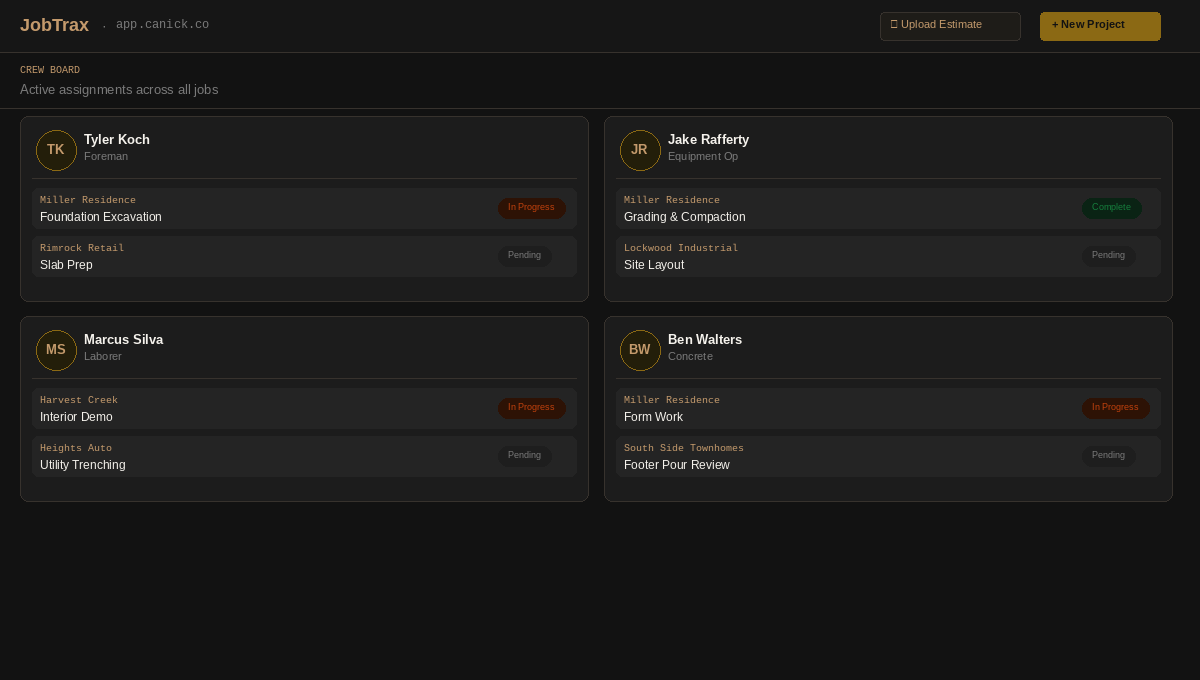Click the app.canick.co address text

pyautogui.click(x=162, y=25)
